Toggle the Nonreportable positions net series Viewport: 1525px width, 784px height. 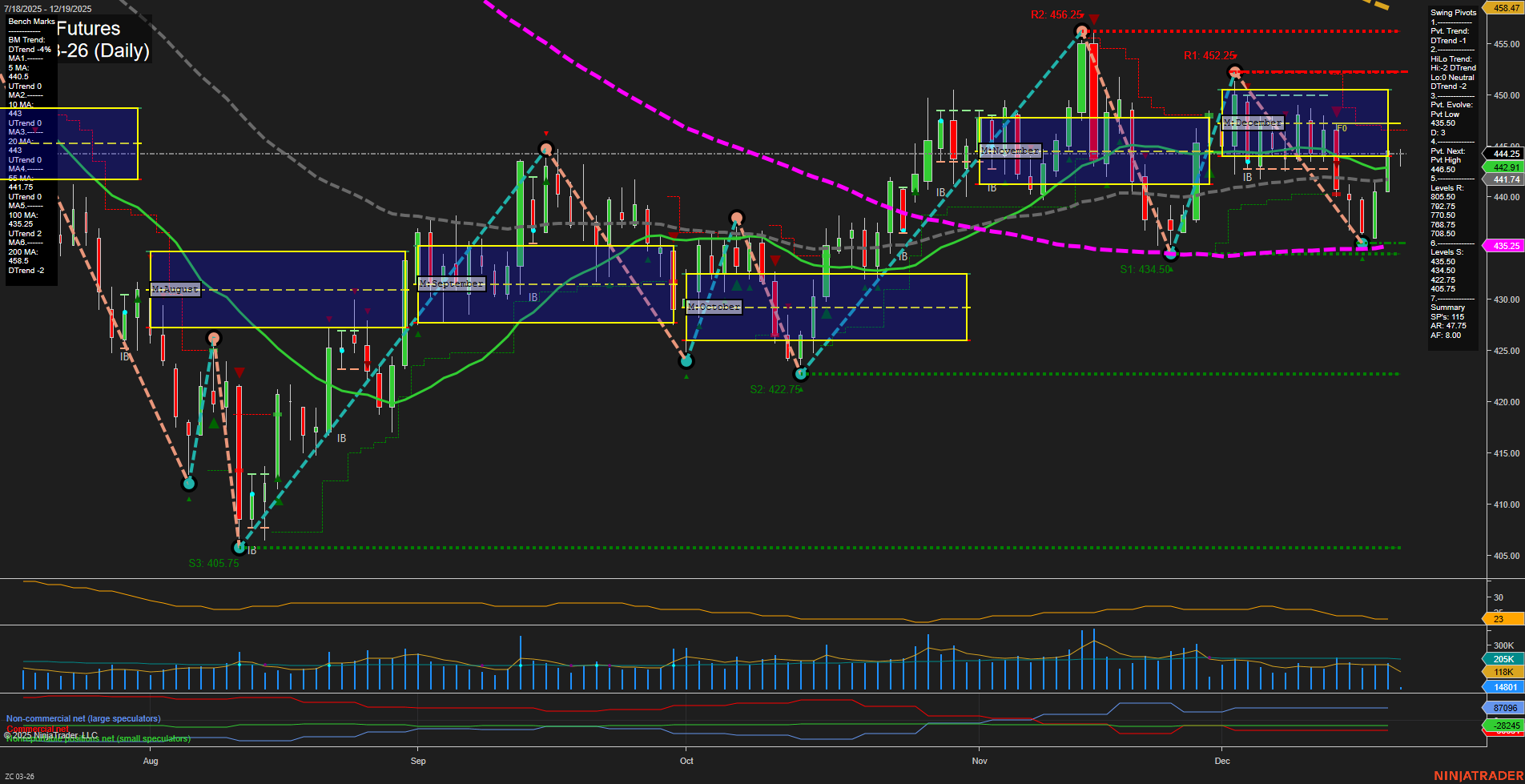pos(96,739)
